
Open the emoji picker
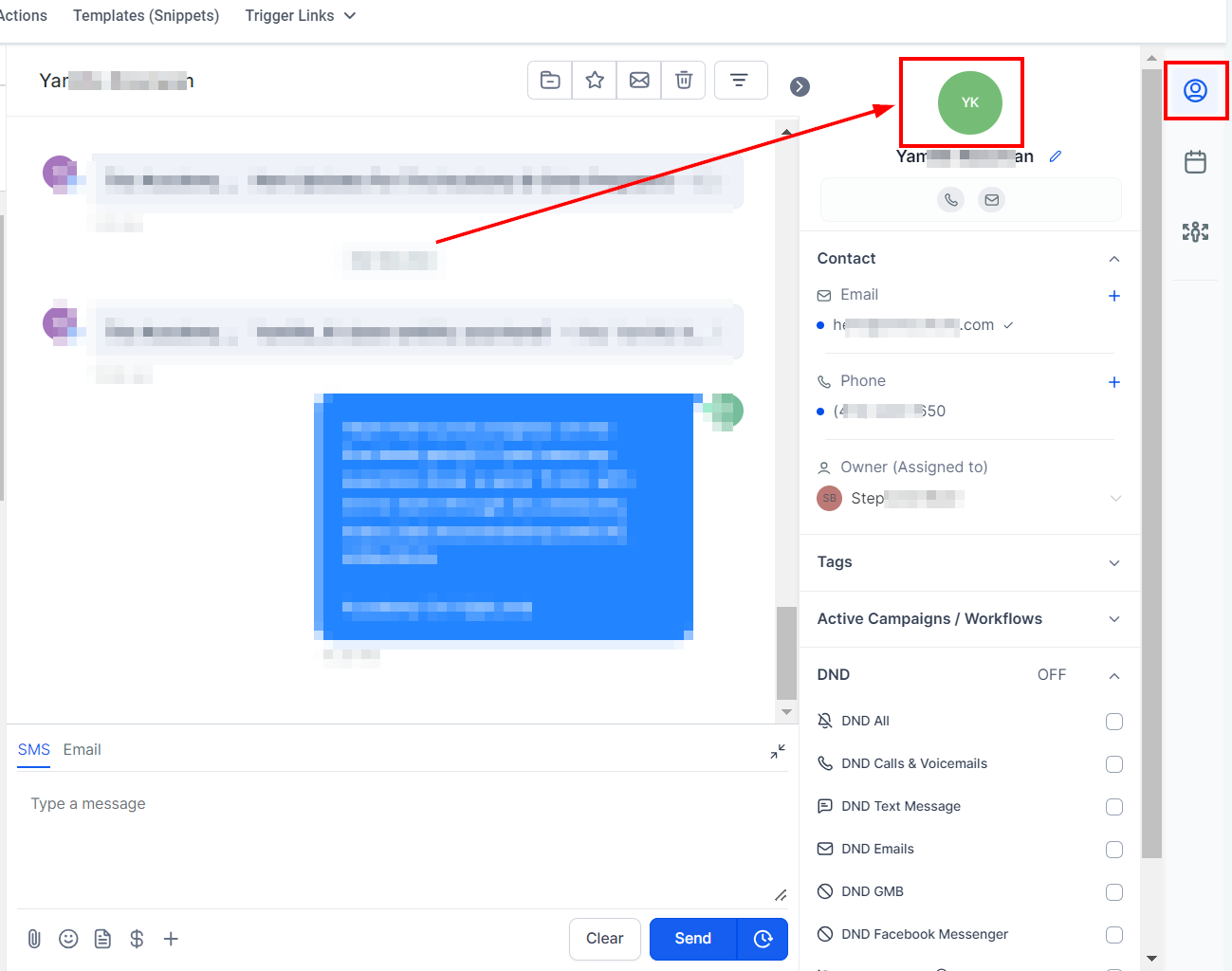coord(68,939)
